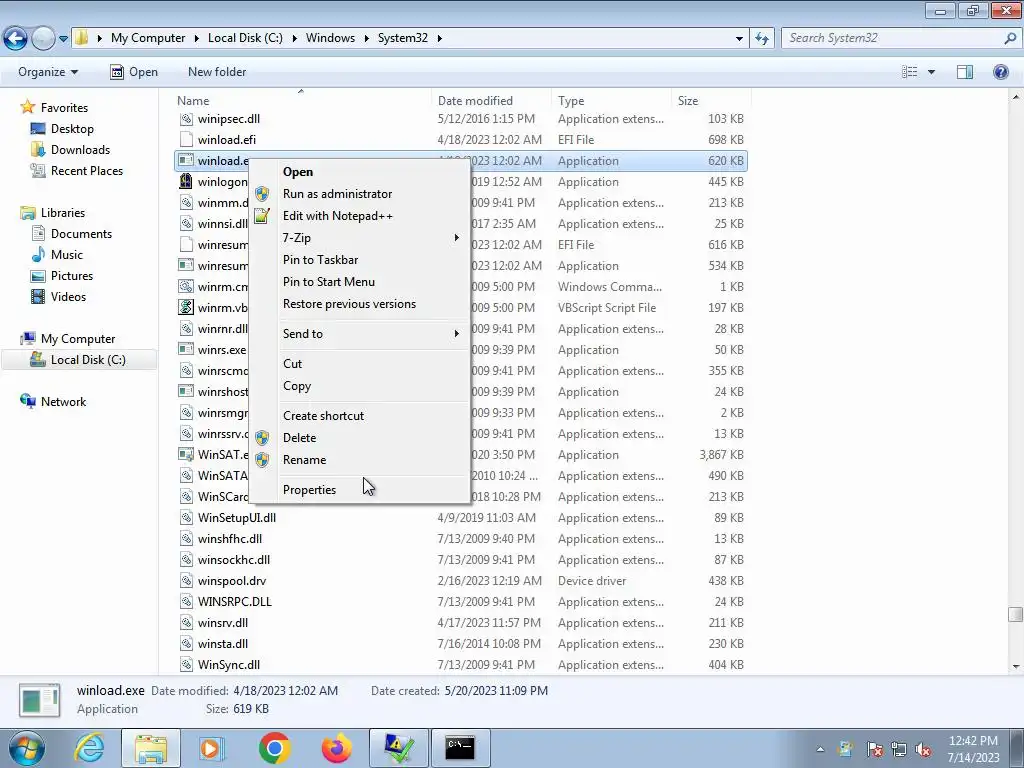
Task: Open the recent pages dropdown arrow
Action: click(63, 39)
